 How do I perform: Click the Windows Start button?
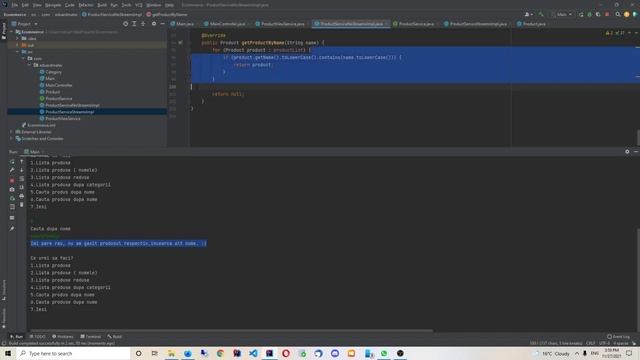coord(8,353)
